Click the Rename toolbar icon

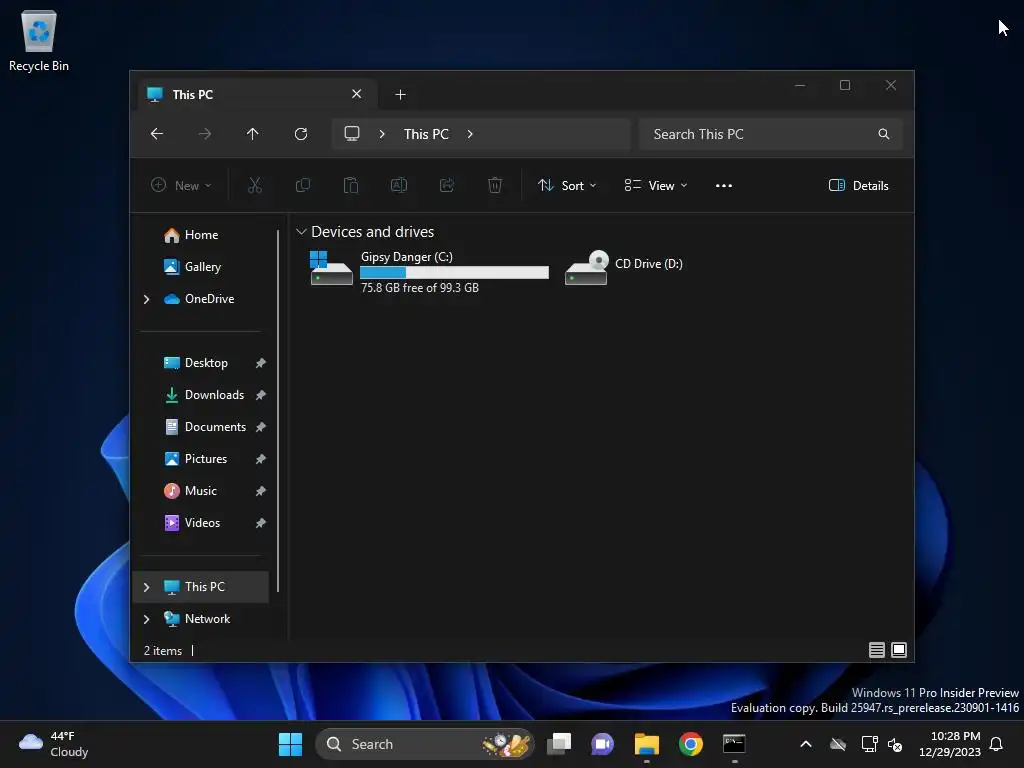[x=399, y=185]
